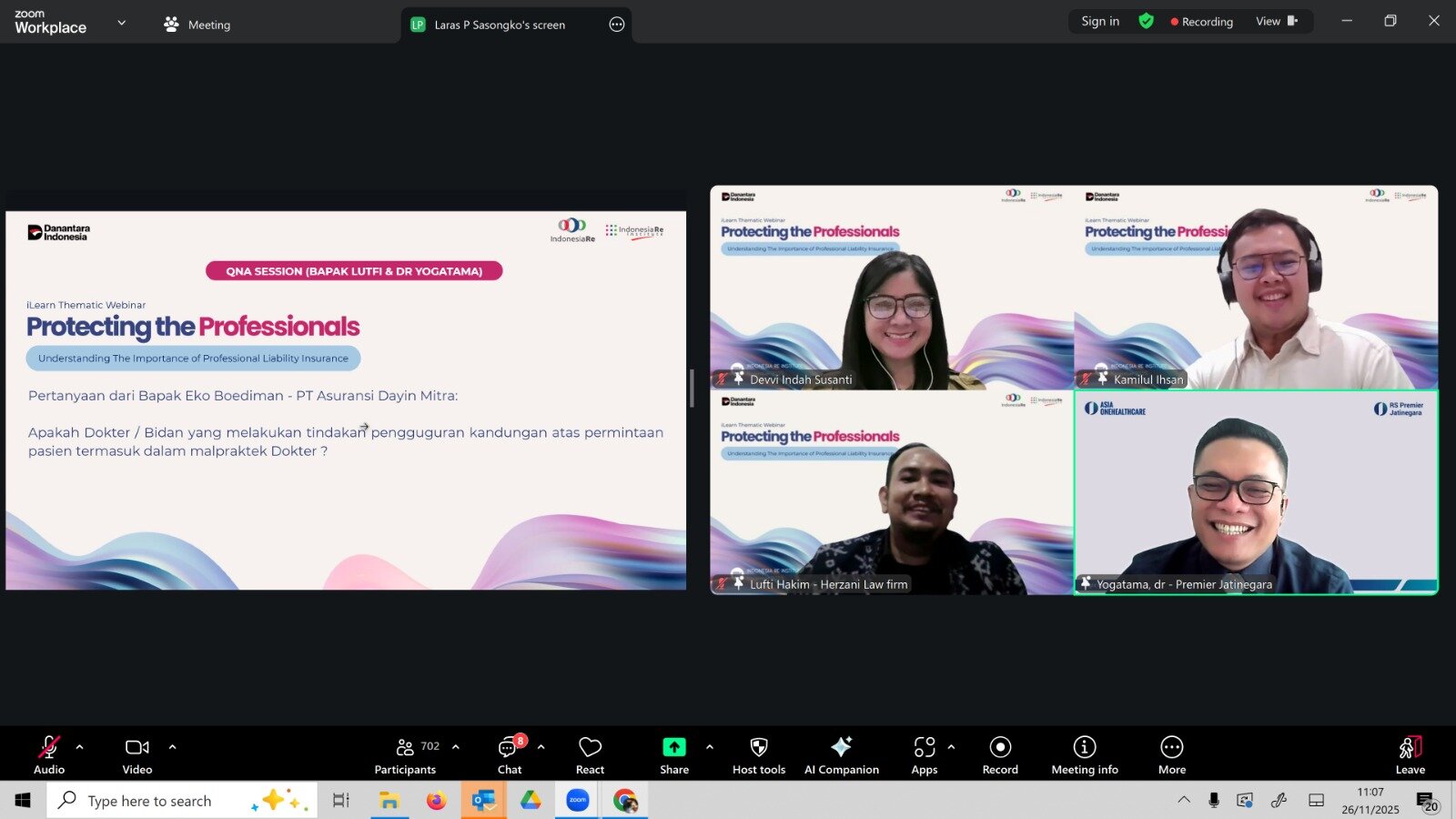Open the Chat panel

[510, 755]
